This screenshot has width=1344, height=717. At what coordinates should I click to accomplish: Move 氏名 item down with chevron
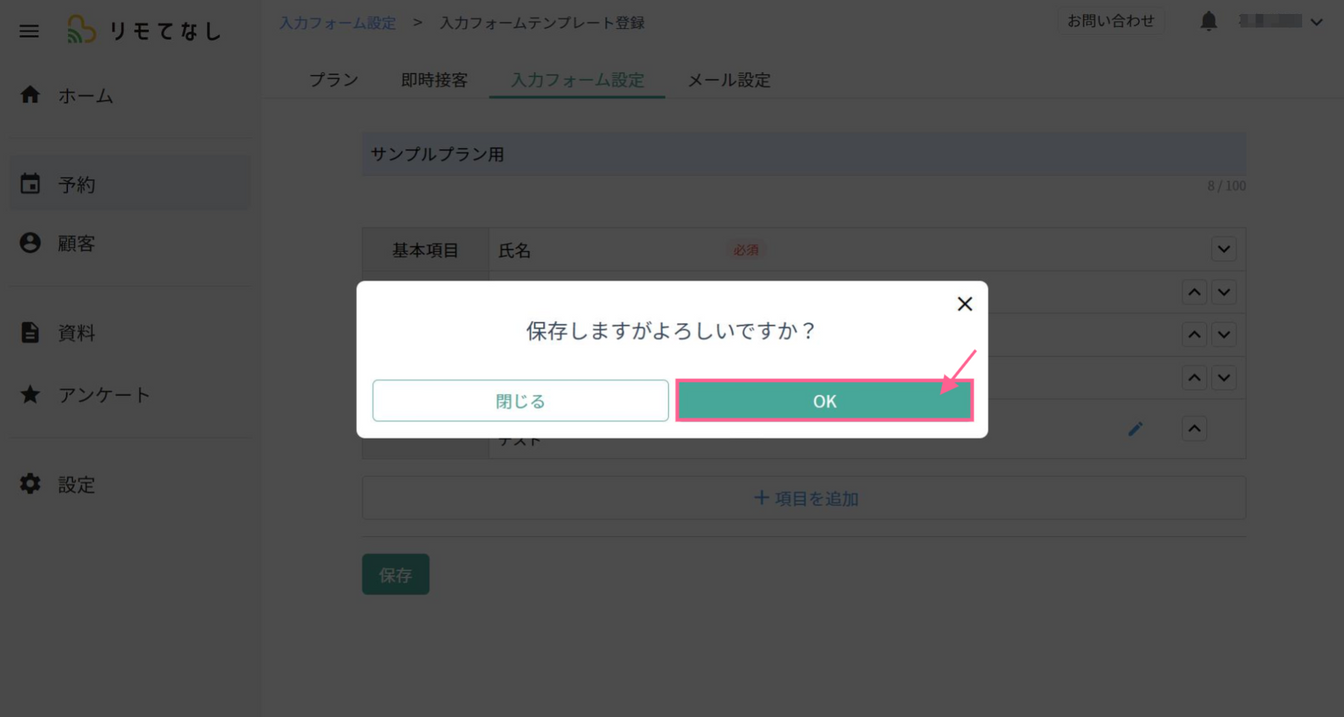(1223, 249)
